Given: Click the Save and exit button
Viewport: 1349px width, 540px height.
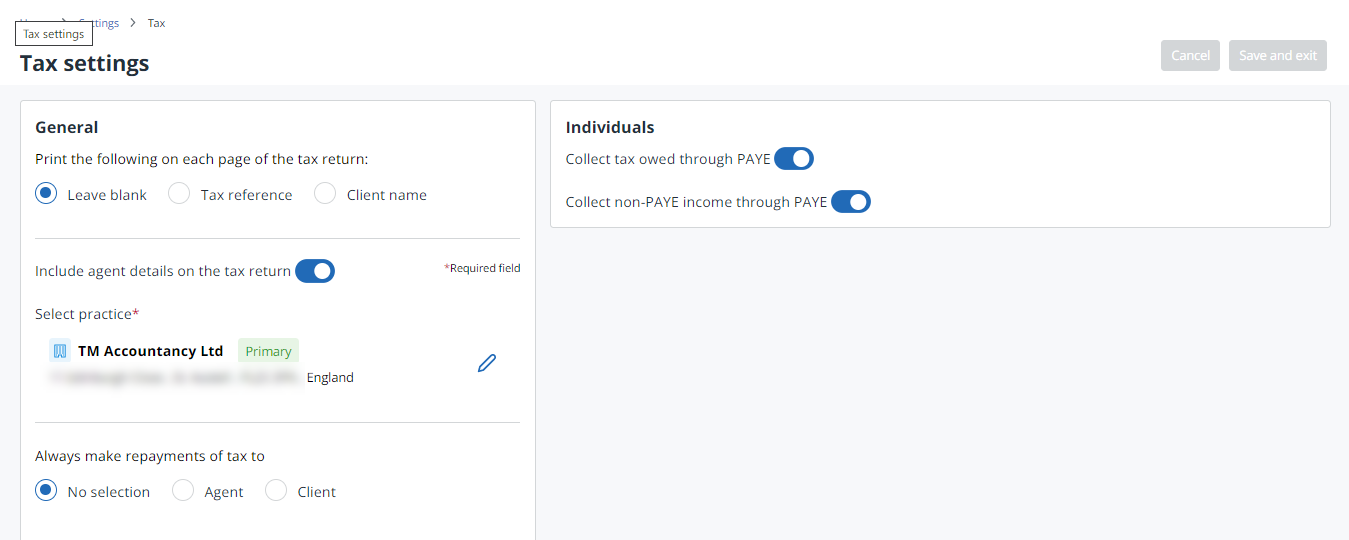Looking at the screenshot, I should click(1277, 56).
